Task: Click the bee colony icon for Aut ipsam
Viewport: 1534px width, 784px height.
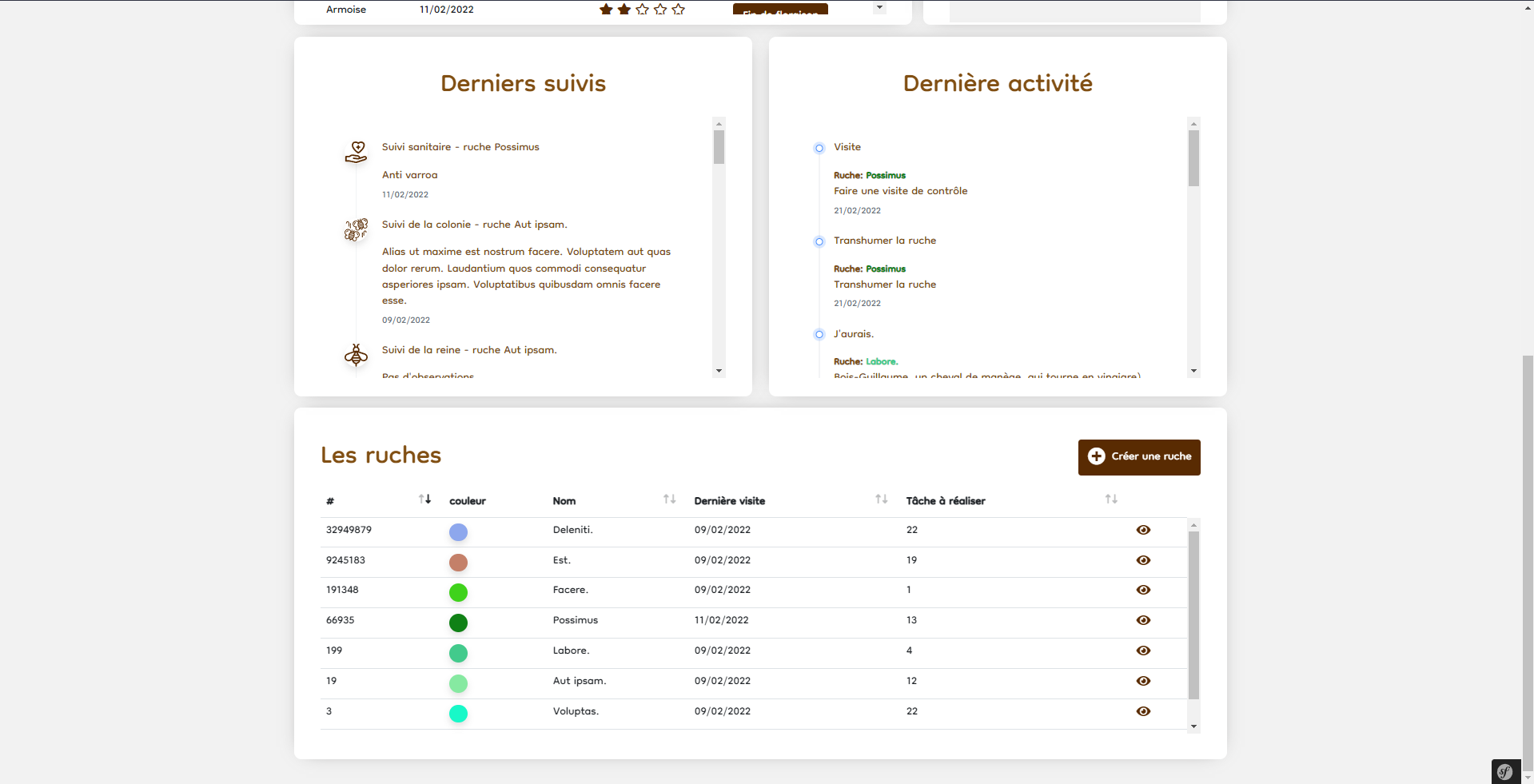Action: (357, 229)
